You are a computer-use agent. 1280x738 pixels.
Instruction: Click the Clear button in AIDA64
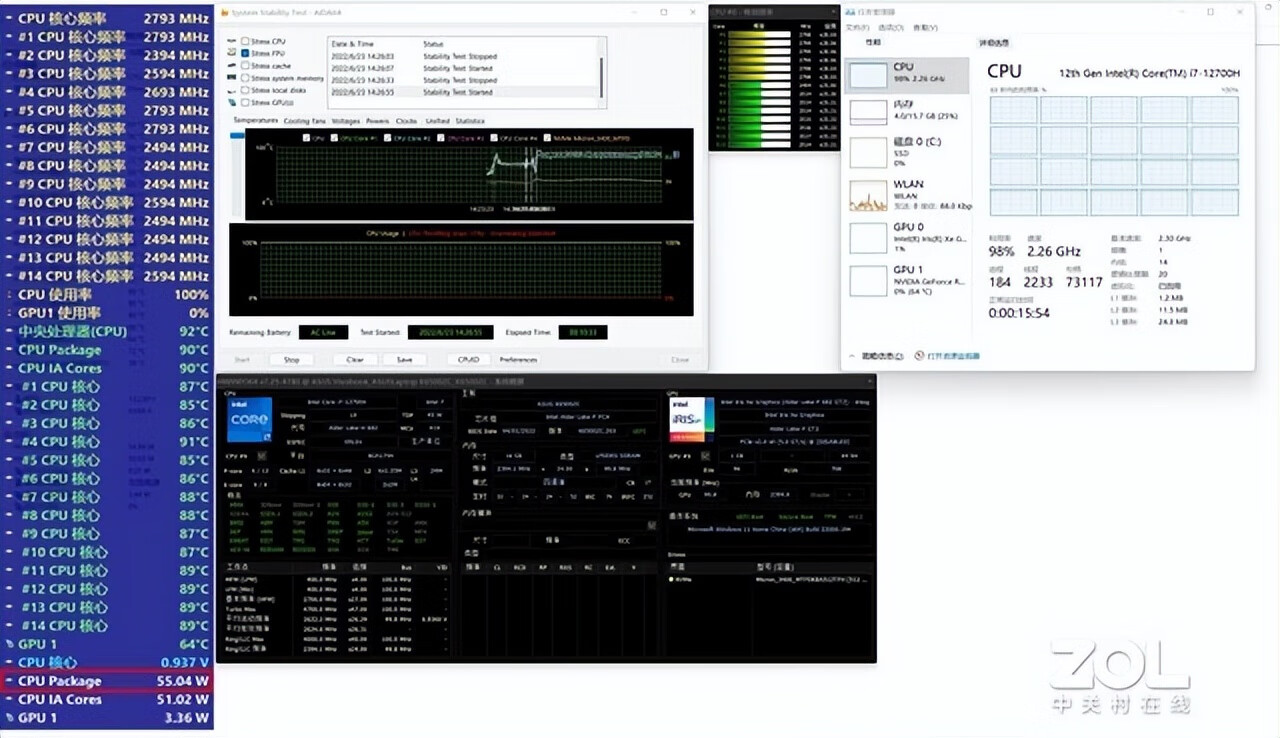[355, 359]
